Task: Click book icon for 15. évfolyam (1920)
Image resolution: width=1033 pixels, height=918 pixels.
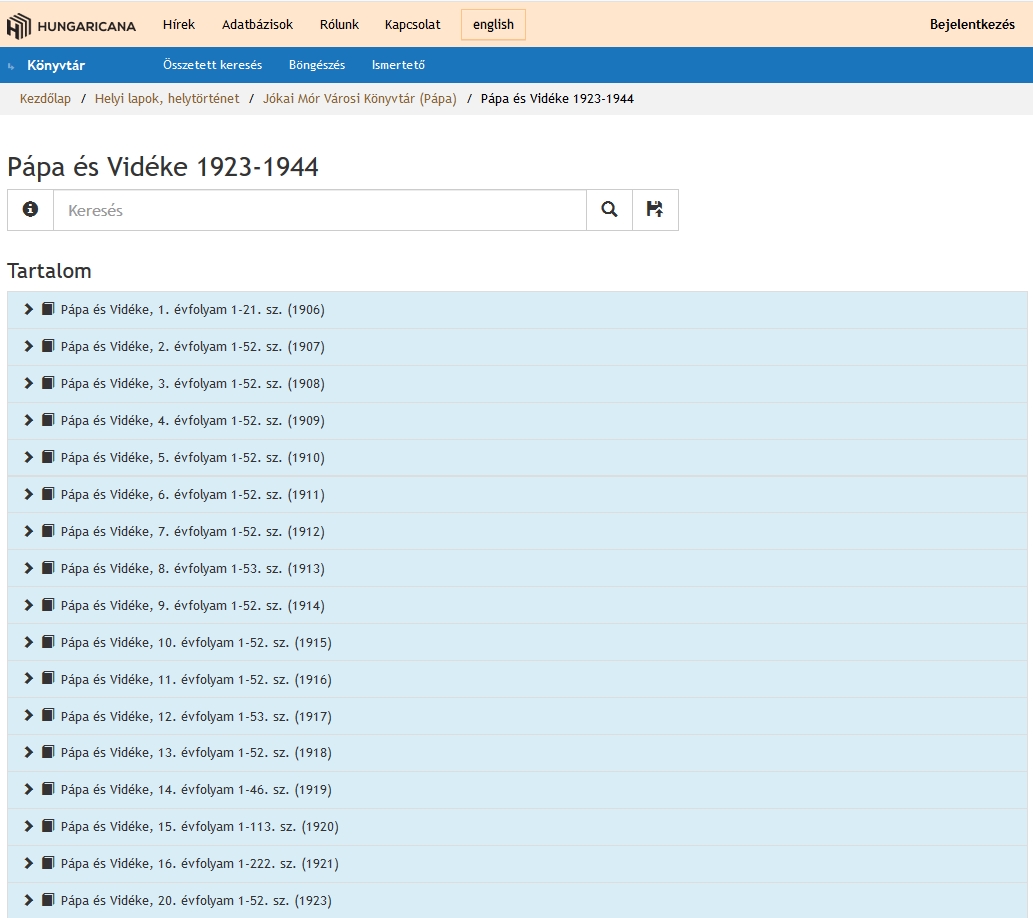Action: (x=47, y=825)
